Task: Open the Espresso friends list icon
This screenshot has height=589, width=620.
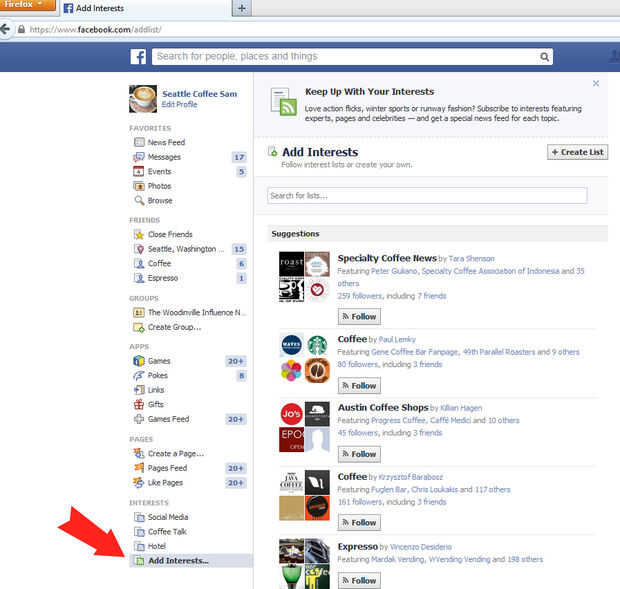Action: [139, 278]
